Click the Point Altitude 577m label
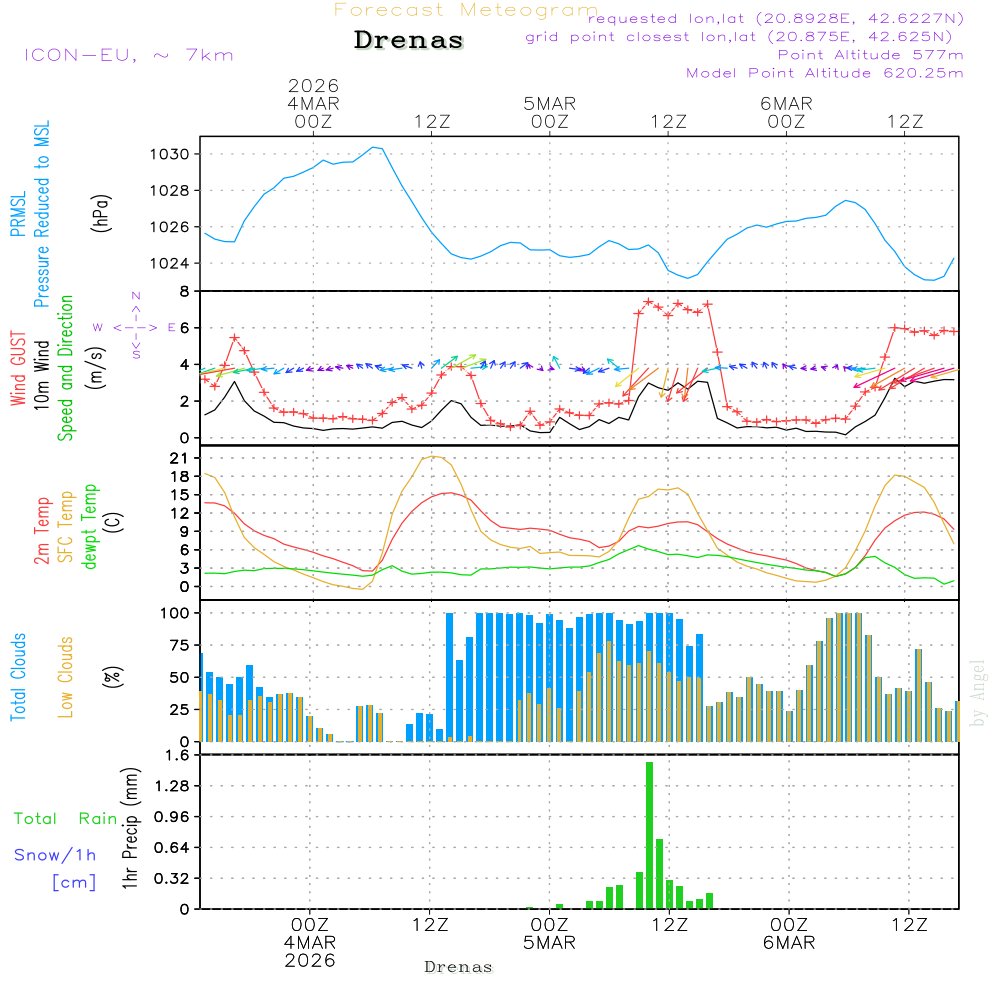The height and width of the screenshot is (1000, 1000). 870,55
